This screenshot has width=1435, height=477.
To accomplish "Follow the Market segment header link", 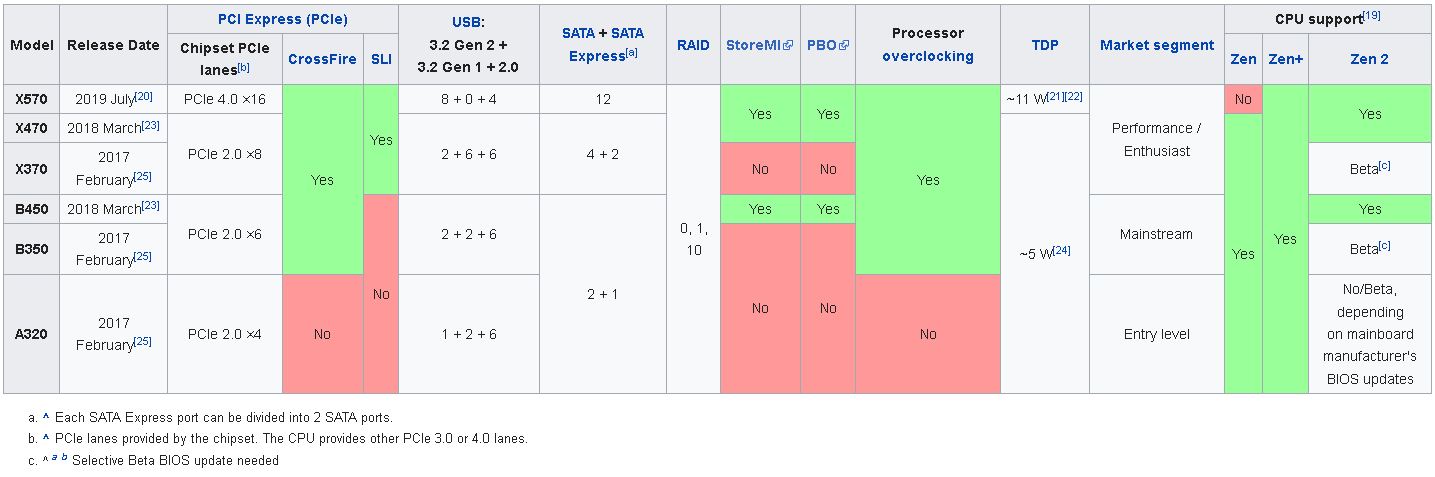I will point(1156,45).
